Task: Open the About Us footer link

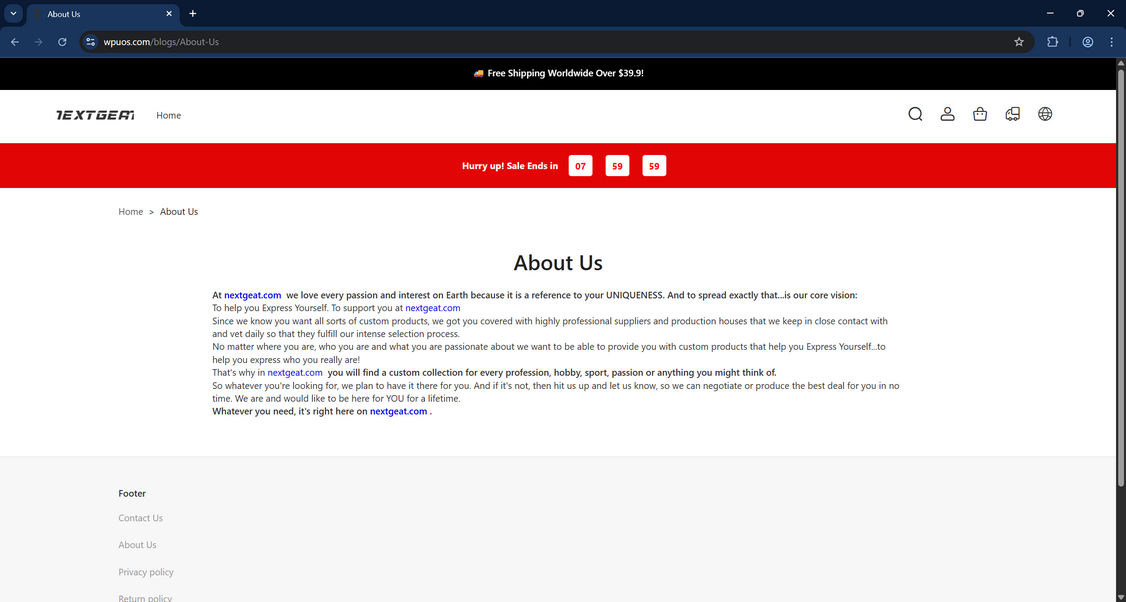Action: click(137, 545)
